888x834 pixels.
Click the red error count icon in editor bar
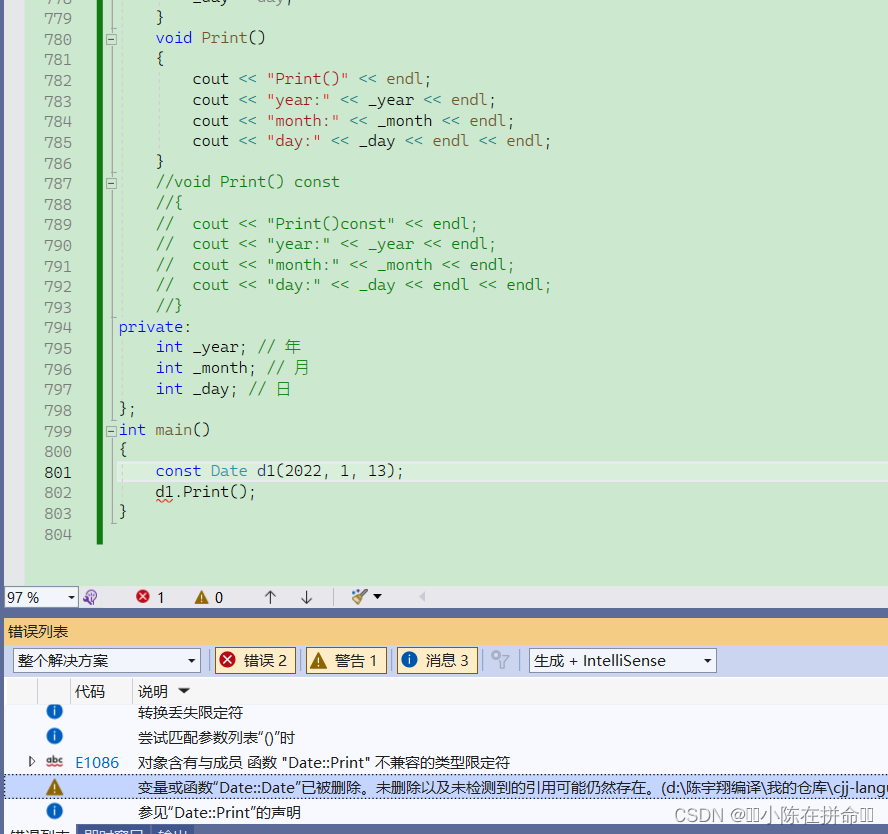tap(143, 597)
